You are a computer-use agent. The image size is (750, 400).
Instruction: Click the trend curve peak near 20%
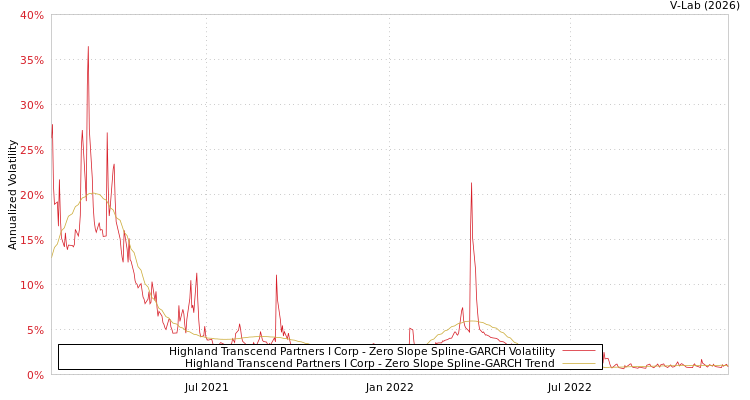[x=92, y=193]
